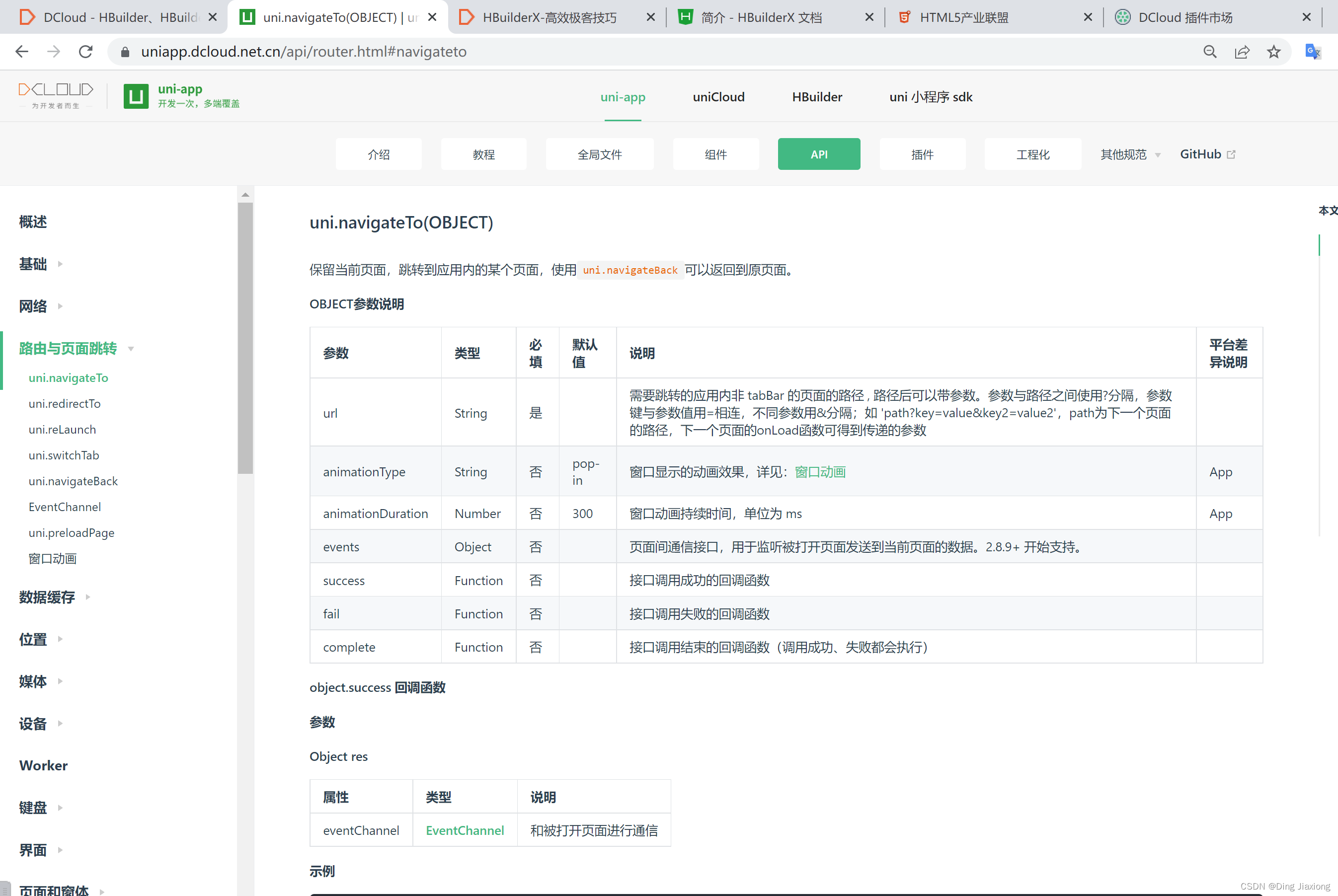Collapse the 路由与页面跳转 sidebar section

click(x=76, y=349)
